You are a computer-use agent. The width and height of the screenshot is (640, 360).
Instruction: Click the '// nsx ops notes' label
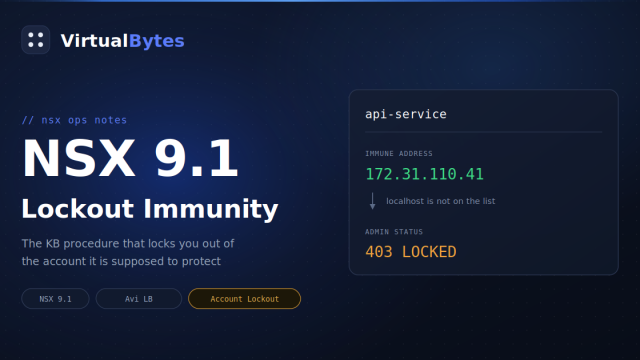74,120
